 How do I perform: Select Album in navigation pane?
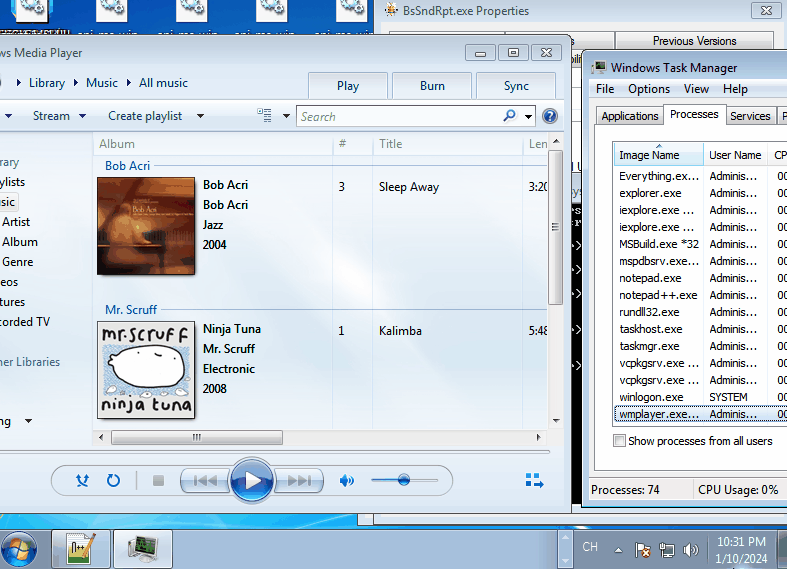pyautogui.click(x=20, y=242)
